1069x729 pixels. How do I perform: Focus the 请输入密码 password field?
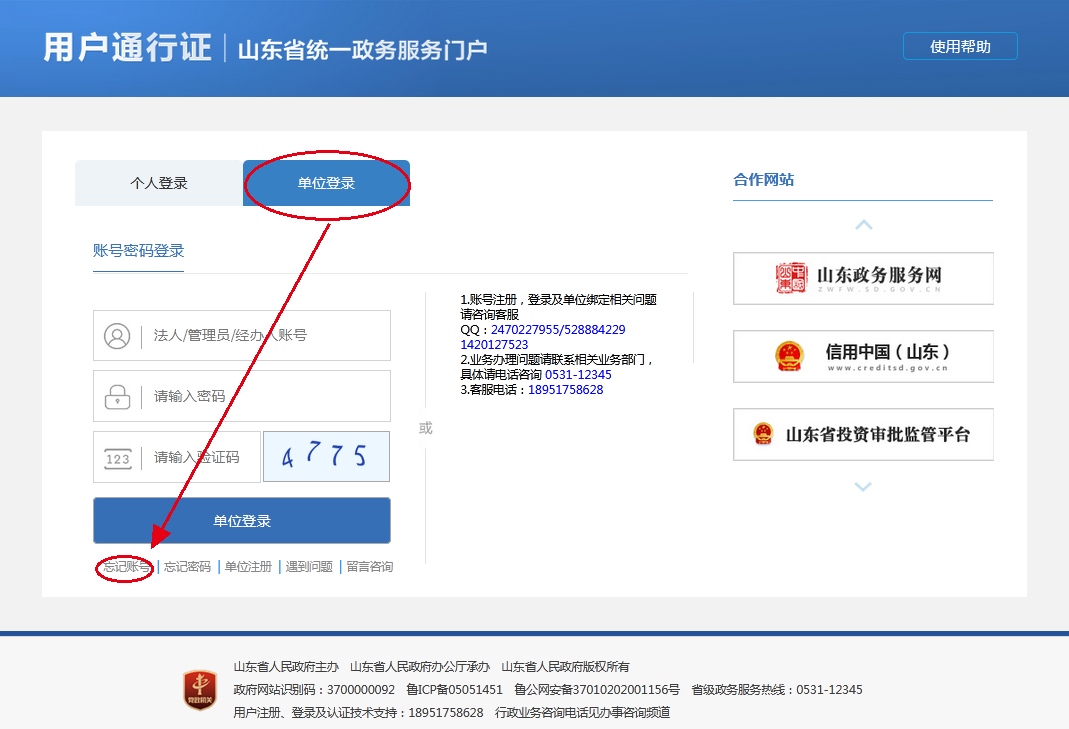[265, 396]
